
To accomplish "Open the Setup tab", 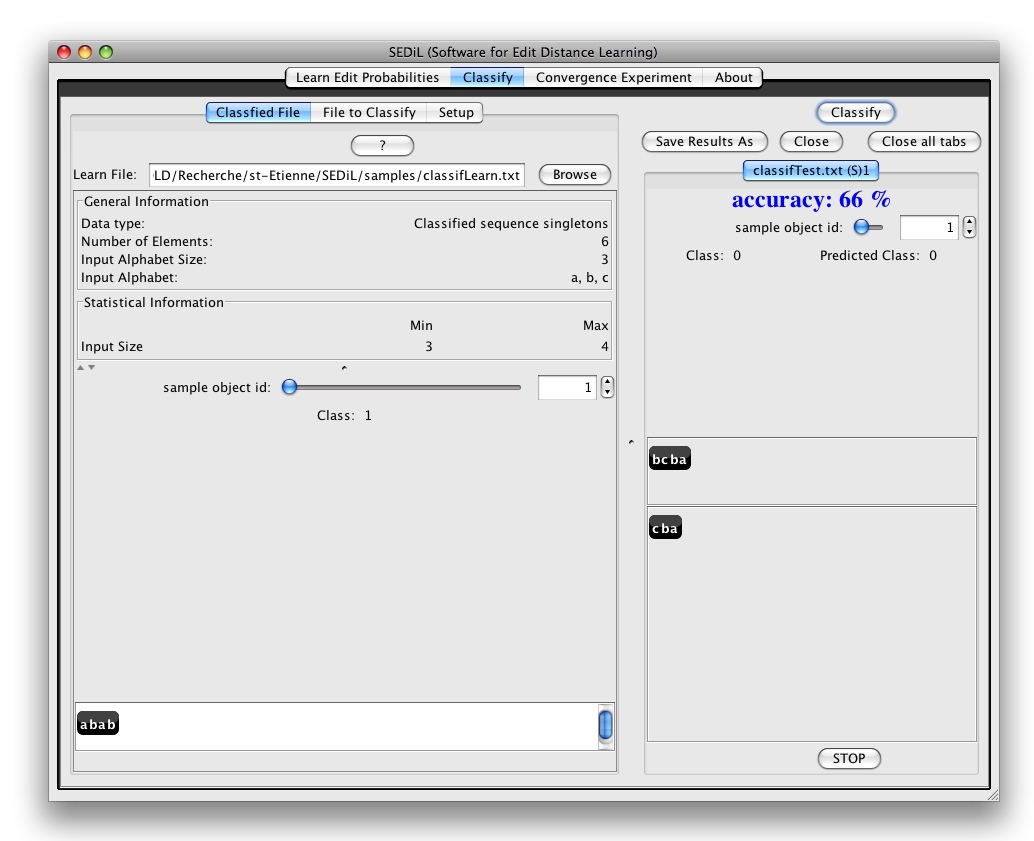I will (x=456, y=113).
